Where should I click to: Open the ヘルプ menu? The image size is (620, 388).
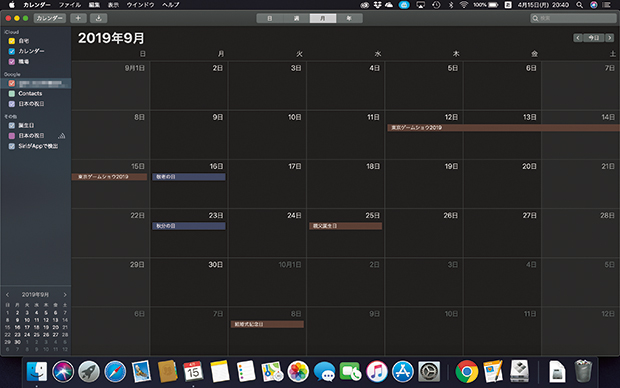tap(170, 5)
